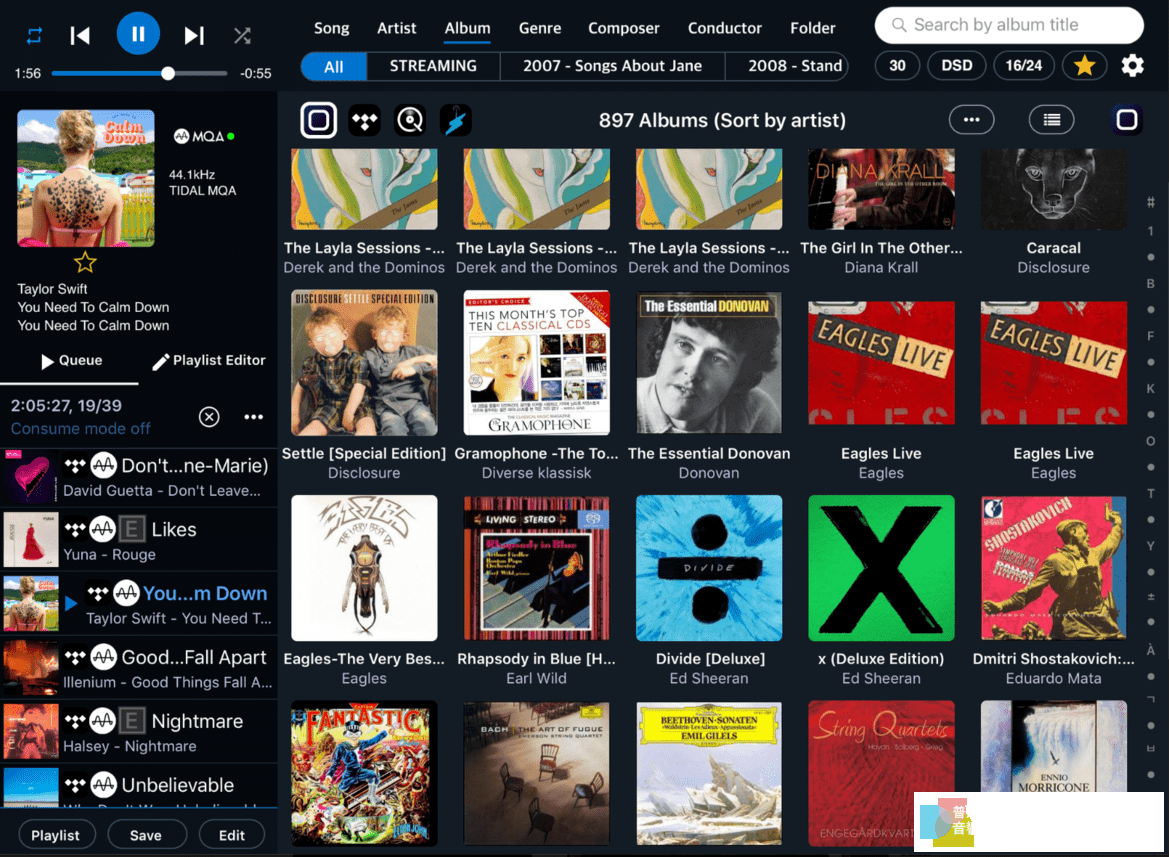The height and width of the screenshot is (857, 1169).
Task: Select the Qobuz source icon
Action: tap(410, 120)
